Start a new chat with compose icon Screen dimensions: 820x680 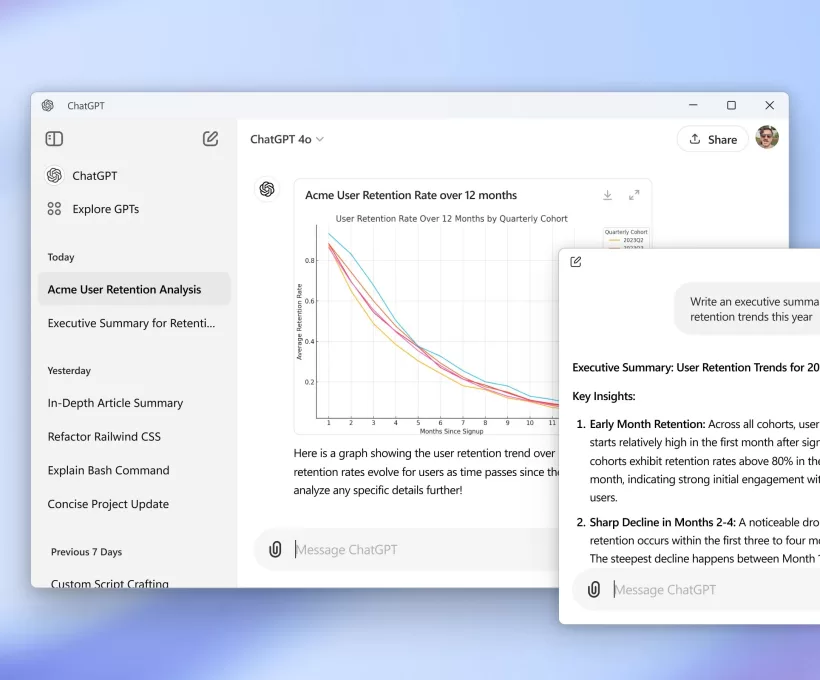[210, 139]
